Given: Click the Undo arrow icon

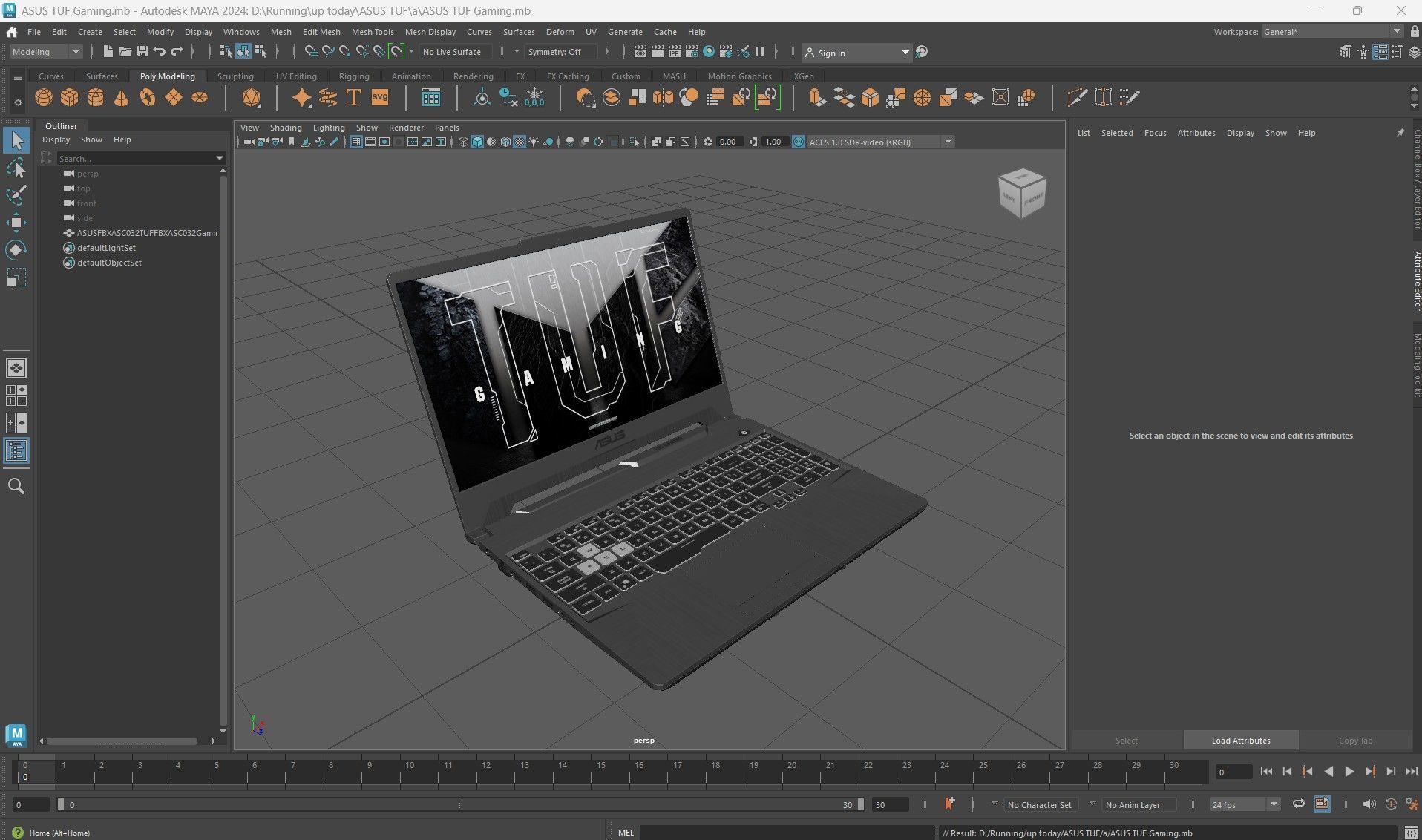Looking at the screenshot, I should pos(160,52).
